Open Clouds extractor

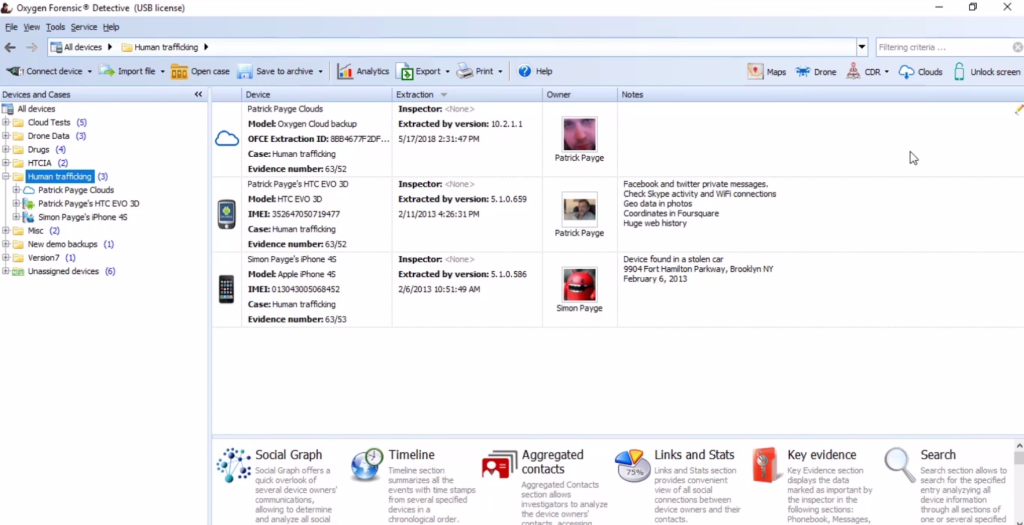pyautogui.click(x=920, y=72)
